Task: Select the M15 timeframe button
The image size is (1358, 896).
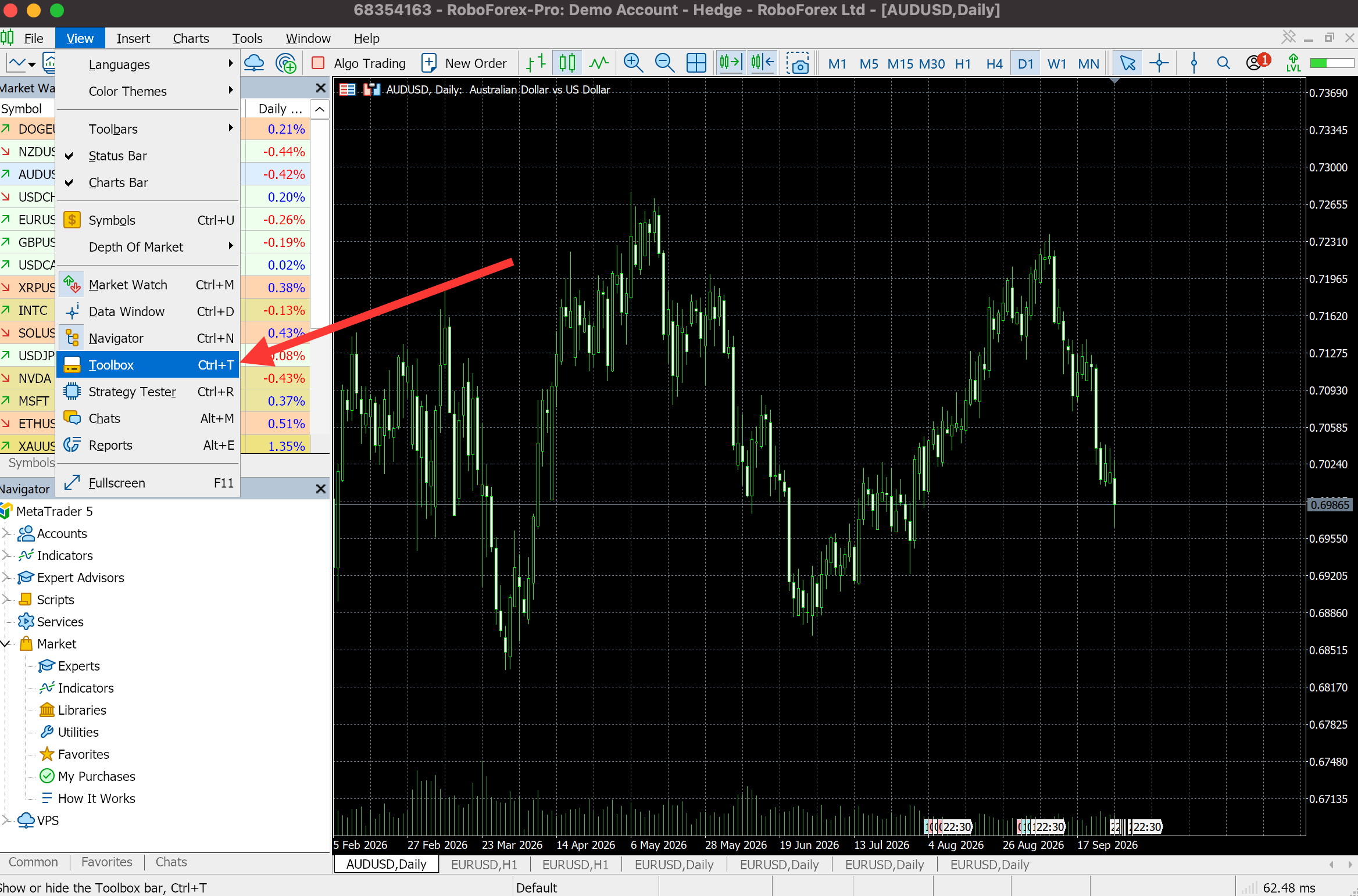Action: click(x=900, y=63)
